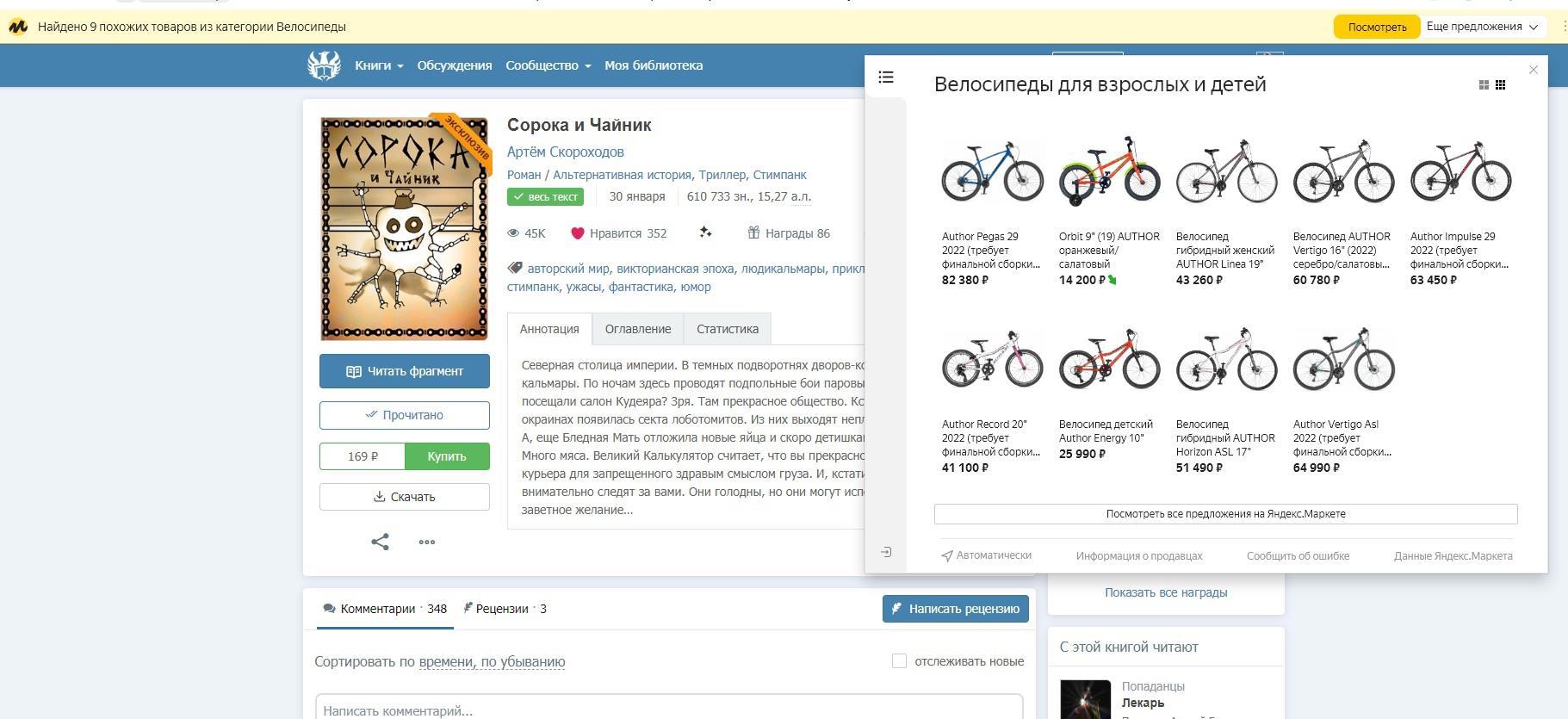The width and height of the screenshot is (1568, 719).
Task: Click the green Купить button
Action: click(447, 456)
